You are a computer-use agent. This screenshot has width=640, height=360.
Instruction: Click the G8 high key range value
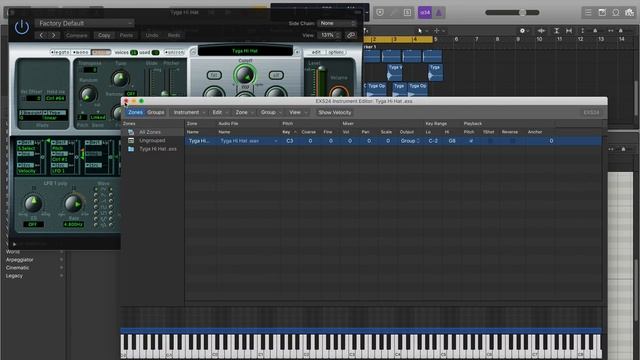pyautogui.click(x=452, y=141)
